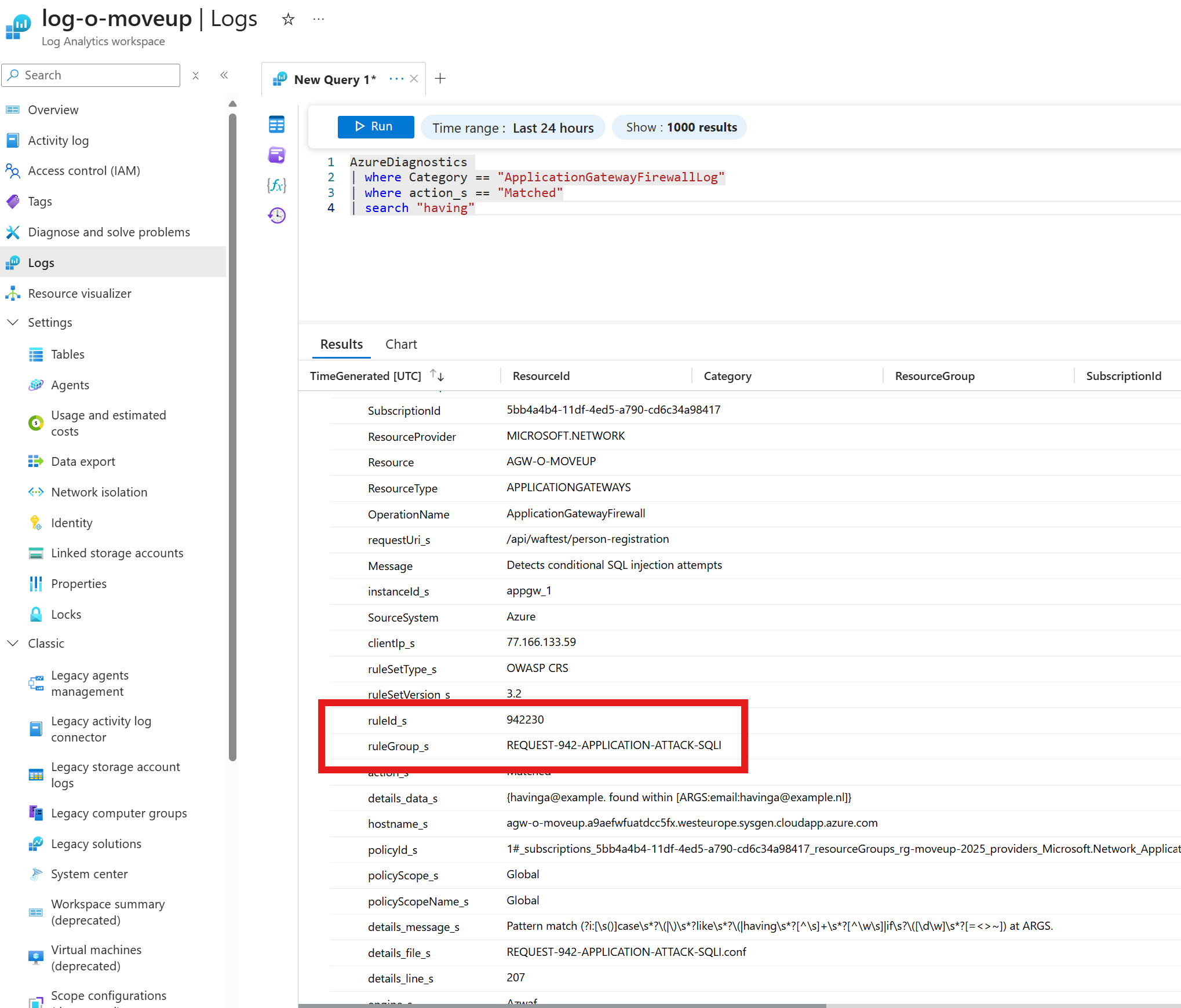Switch to the Chart tab

click(401, 344)
